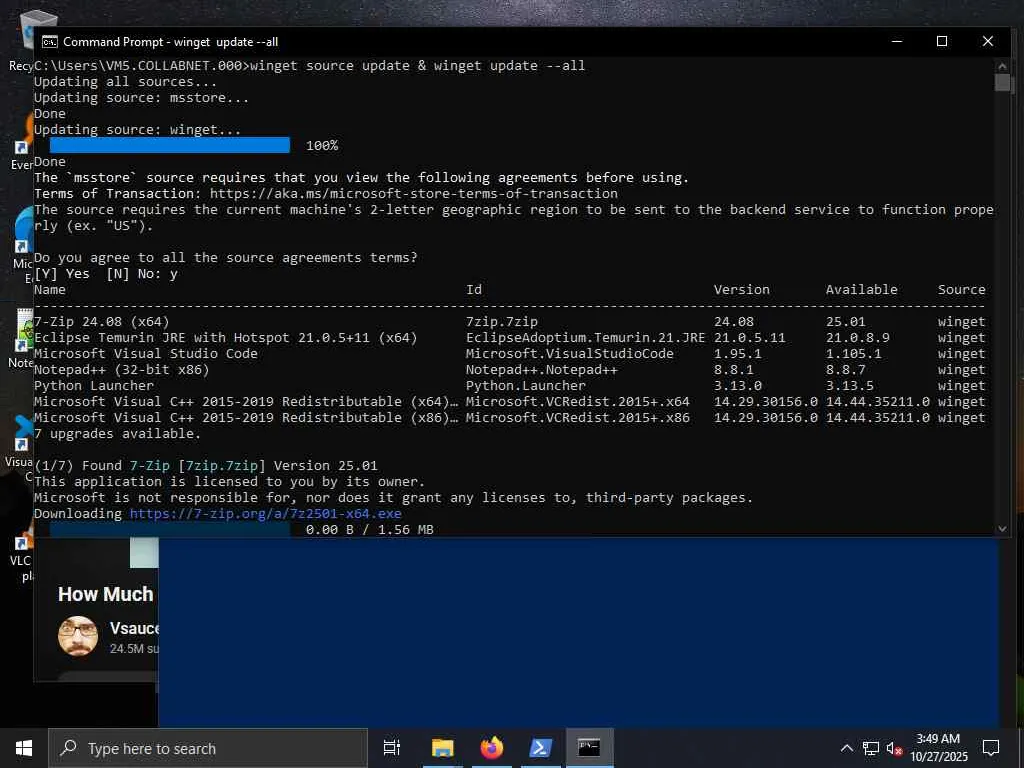Screen dimensions: 1024x768
Task: Click the Command Prompt scrollbar thumb
Action: pyautogui.click(x=1002, y=82)
